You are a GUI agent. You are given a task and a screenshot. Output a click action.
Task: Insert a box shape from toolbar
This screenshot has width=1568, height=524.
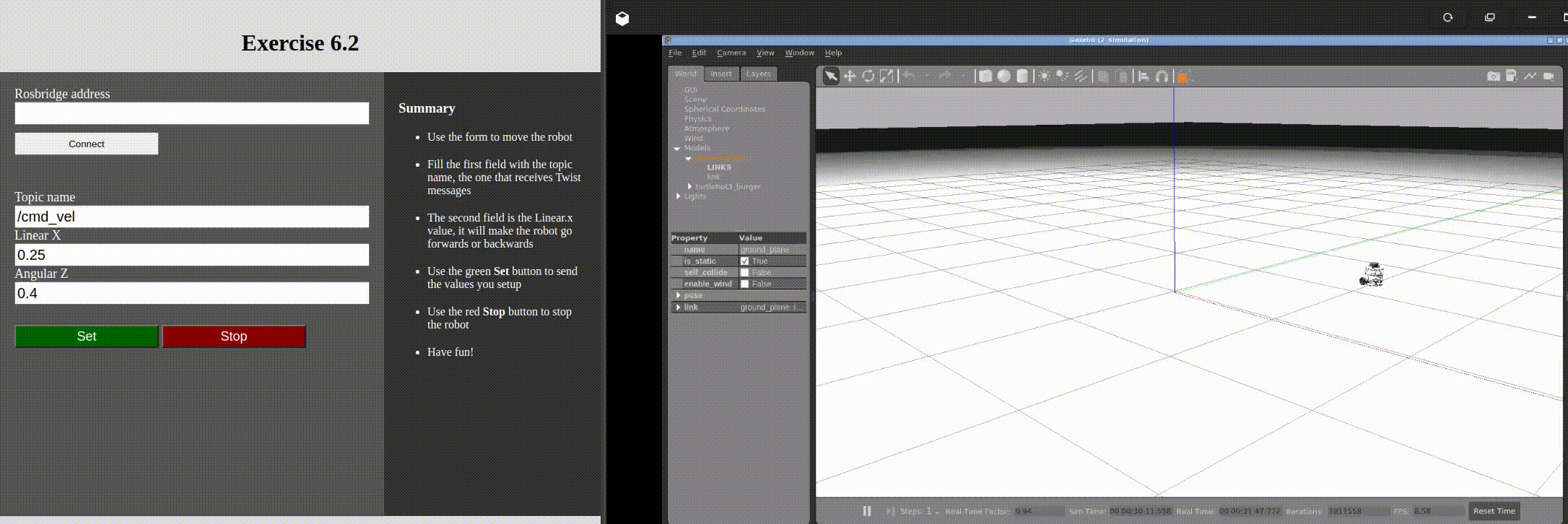[985, 77]
